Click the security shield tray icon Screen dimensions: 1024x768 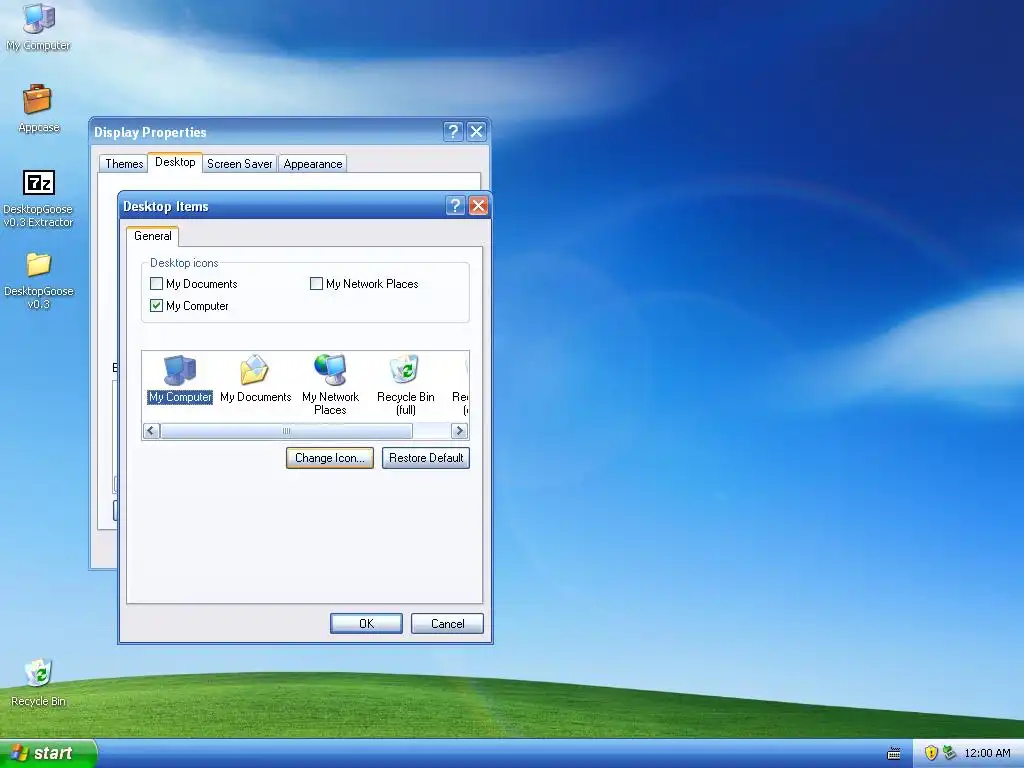[931, 753]
